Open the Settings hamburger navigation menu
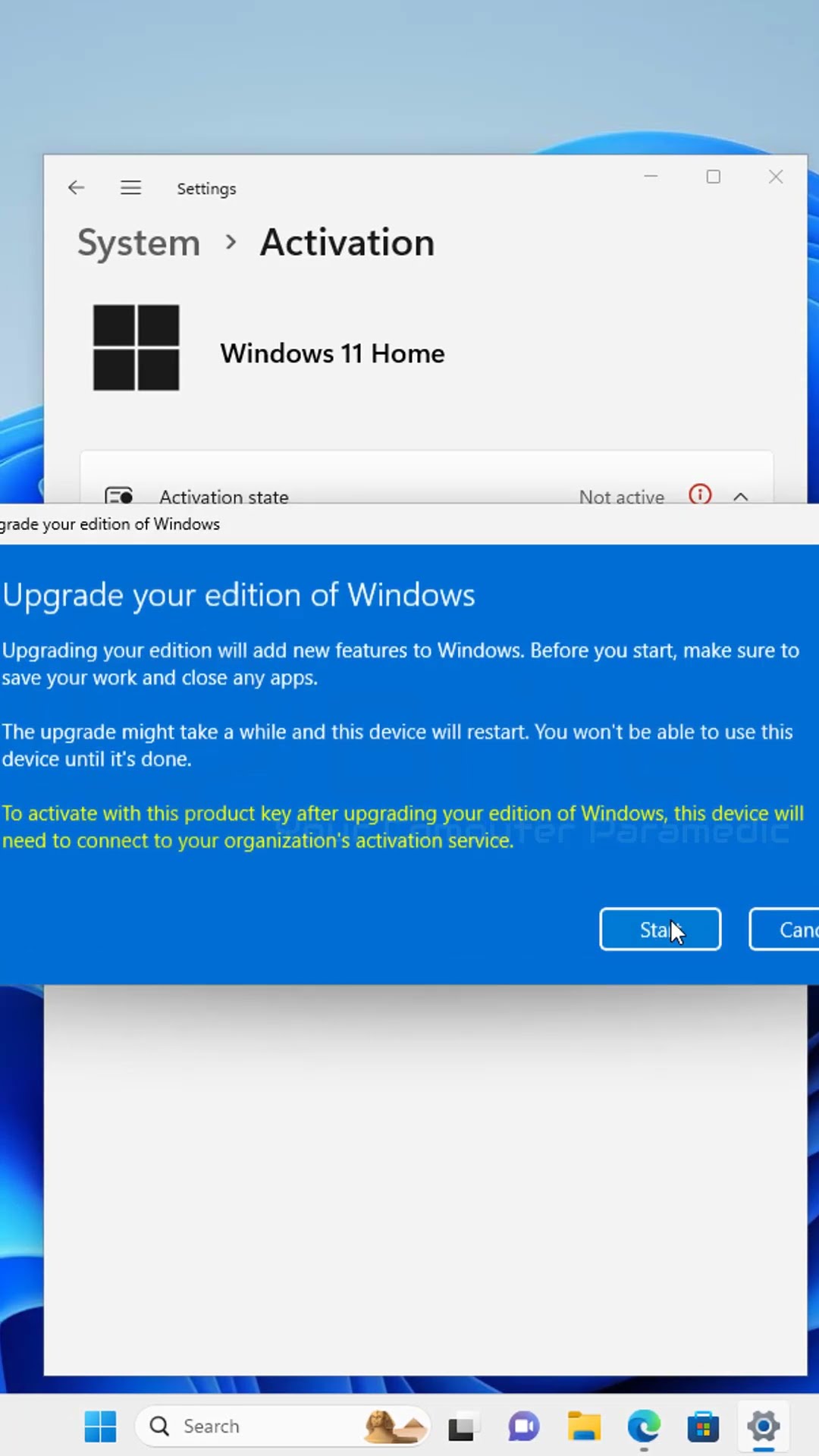819x1456 pixels. (130, 187)
